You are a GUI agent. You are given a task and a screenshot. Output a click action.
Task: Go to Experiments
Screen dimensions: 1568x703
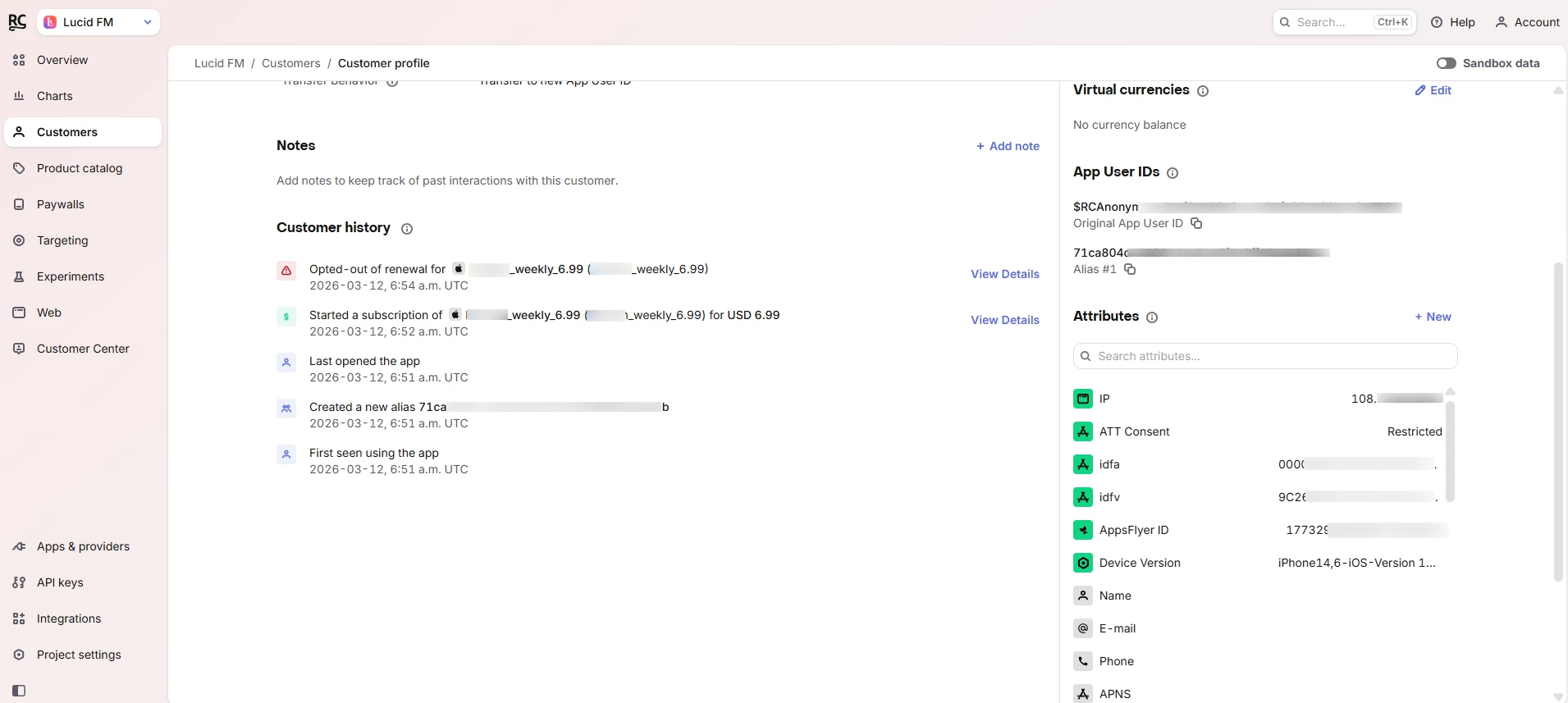[83, 276]
